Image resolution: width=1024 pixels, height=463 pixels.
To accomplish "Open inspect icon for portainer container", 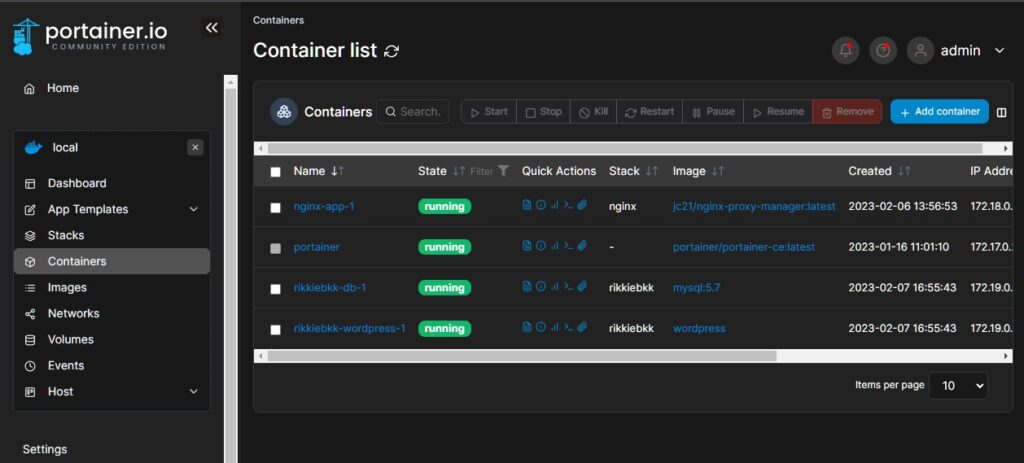I will pos(541,246).
